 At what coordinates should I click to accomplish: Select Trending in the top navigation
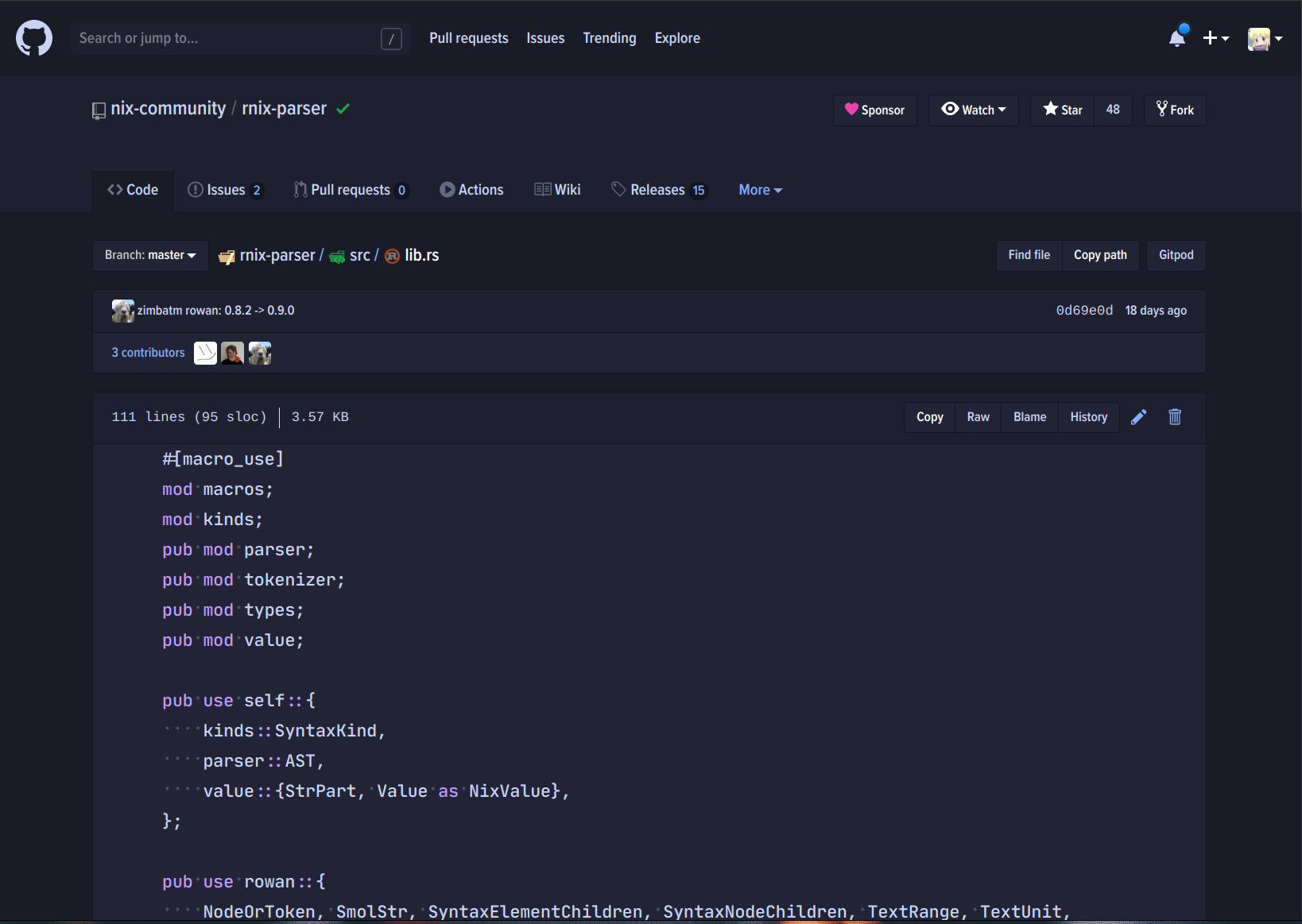tap(609, 37)
